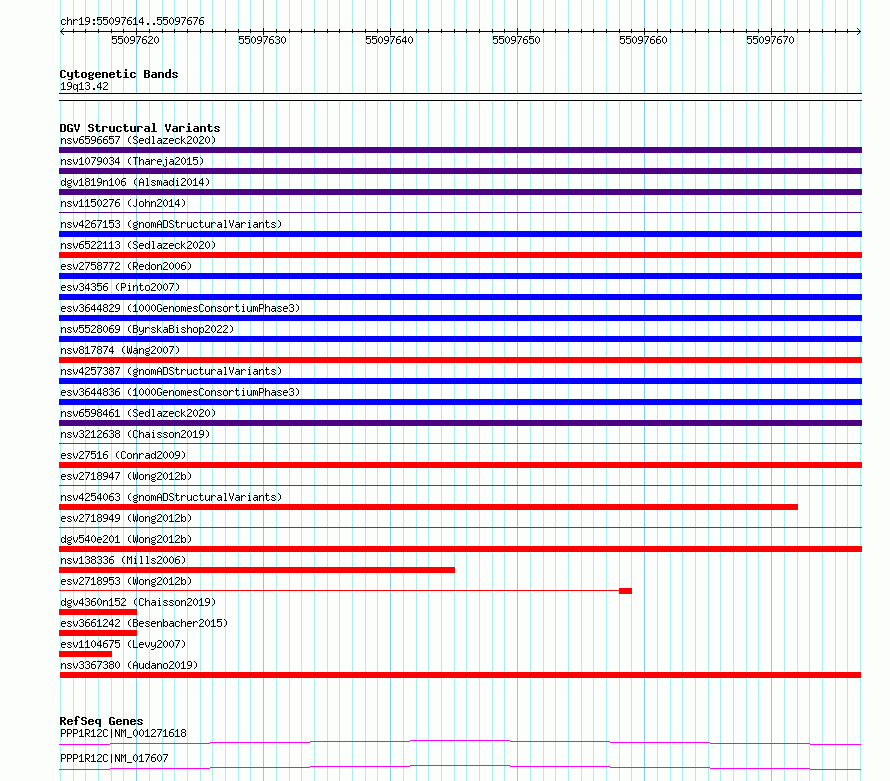
Task: Select the esv2718953 (Wong2012b) label
Action: (x=126, y=581)
